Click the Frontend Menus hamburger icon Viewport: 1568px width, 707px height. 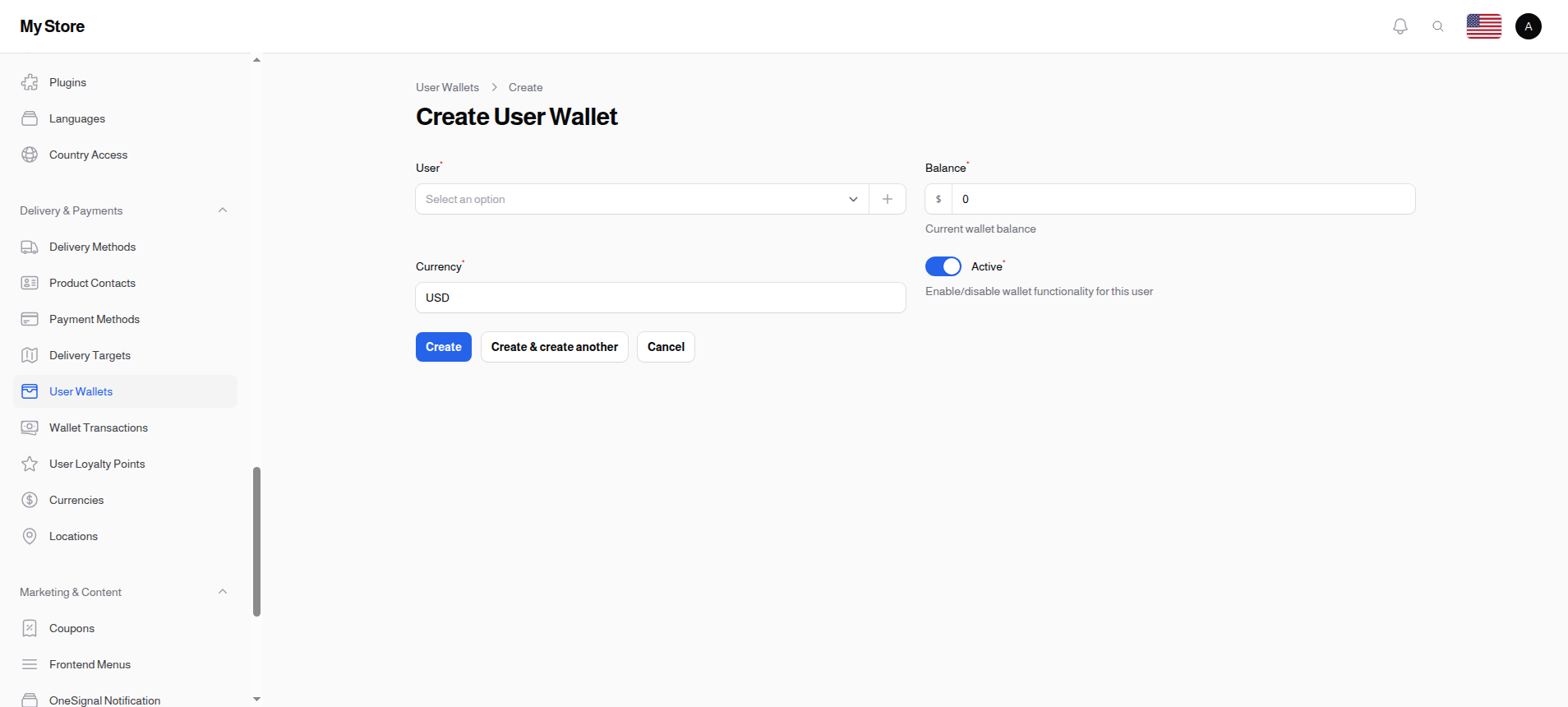pyautogui.click(x=30, y=664)
